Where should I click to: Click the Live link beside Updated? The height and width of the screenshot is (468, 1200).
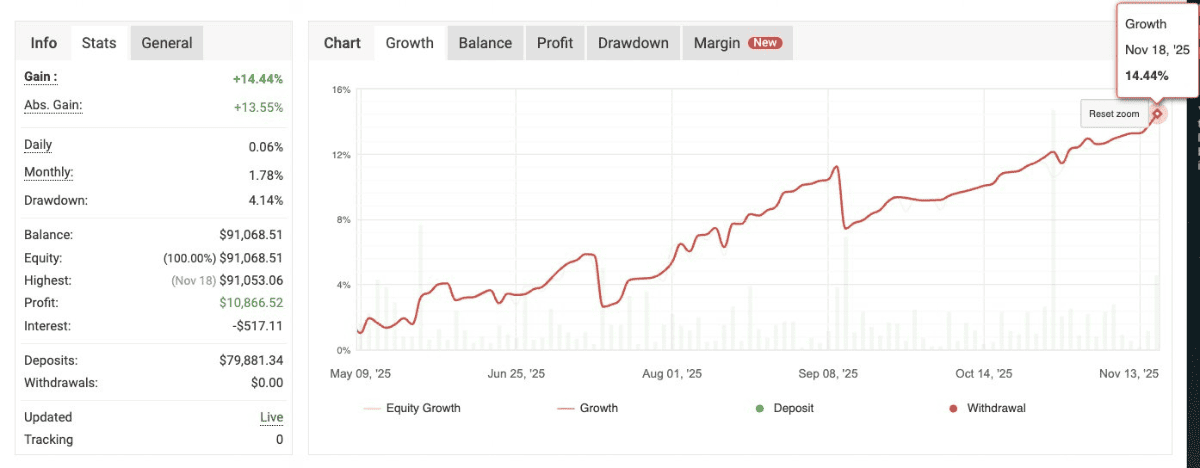click(271, 417)
